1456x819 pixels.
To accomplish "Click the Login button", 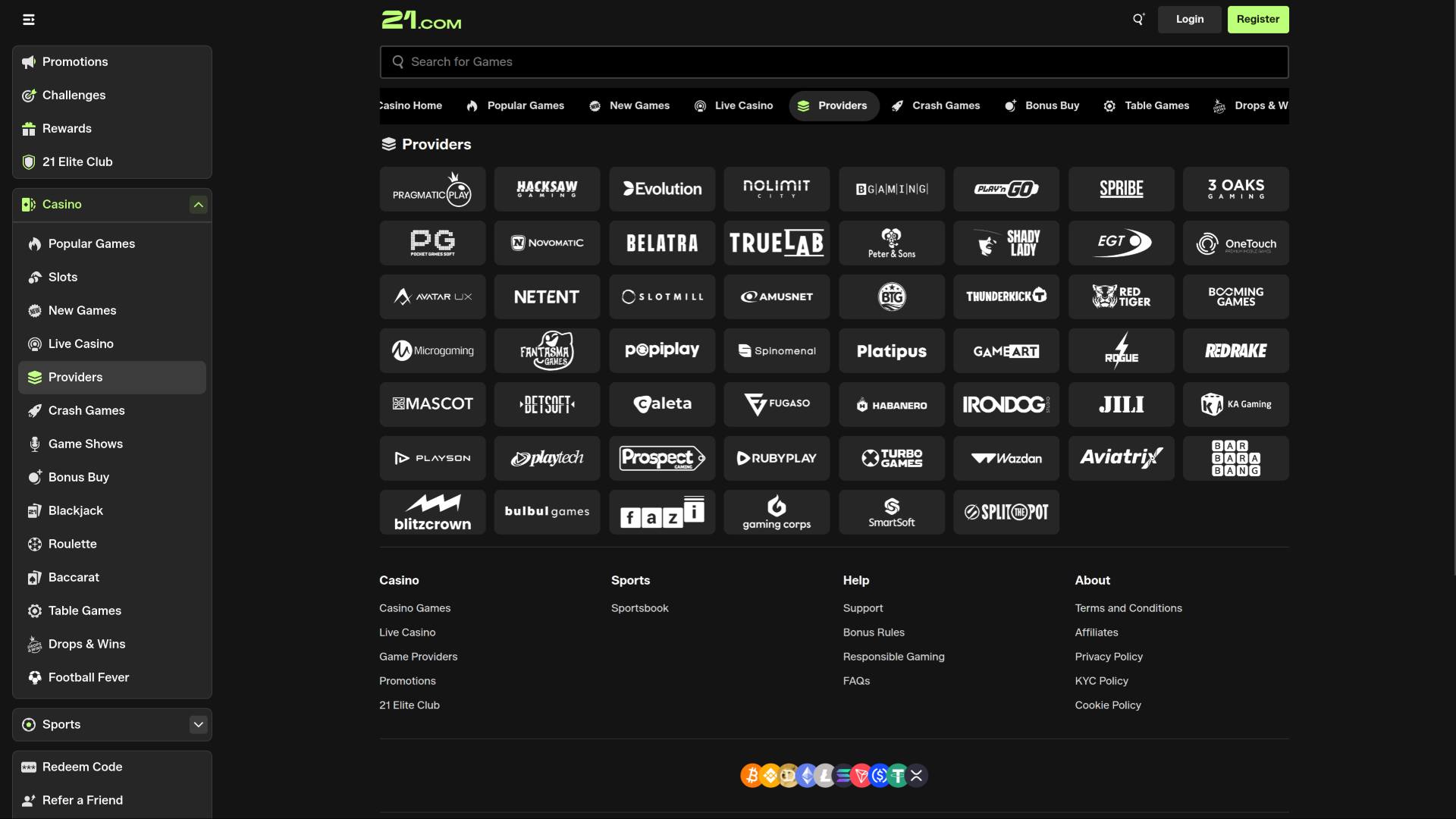I will click(1190, 20).
